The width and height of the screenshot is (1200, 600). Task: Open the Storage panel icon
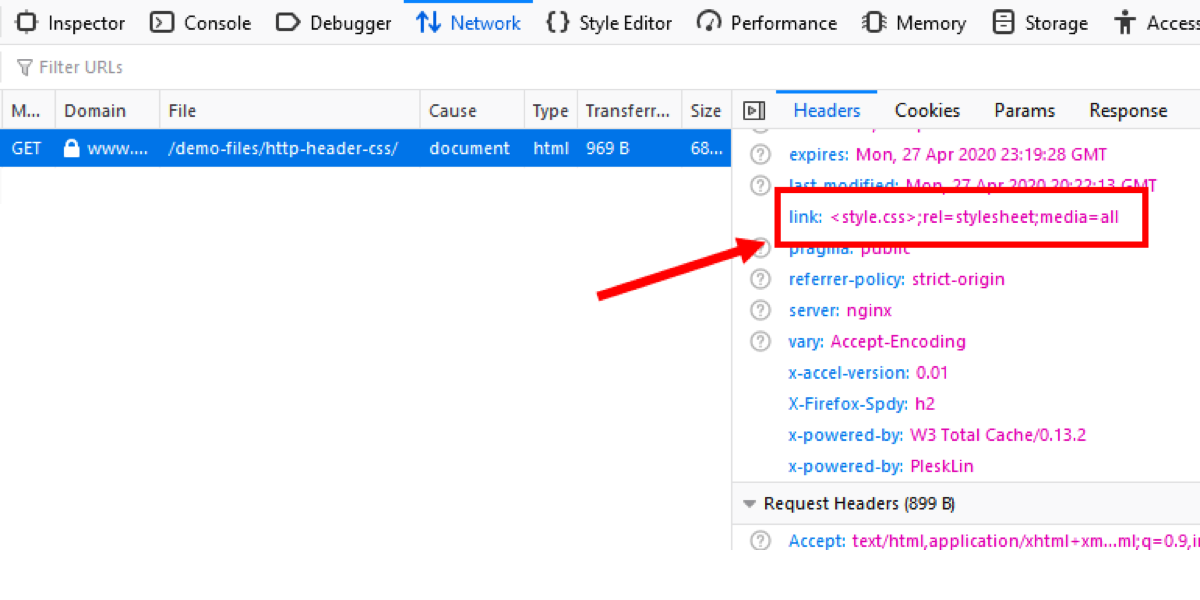pos(1003,22)
